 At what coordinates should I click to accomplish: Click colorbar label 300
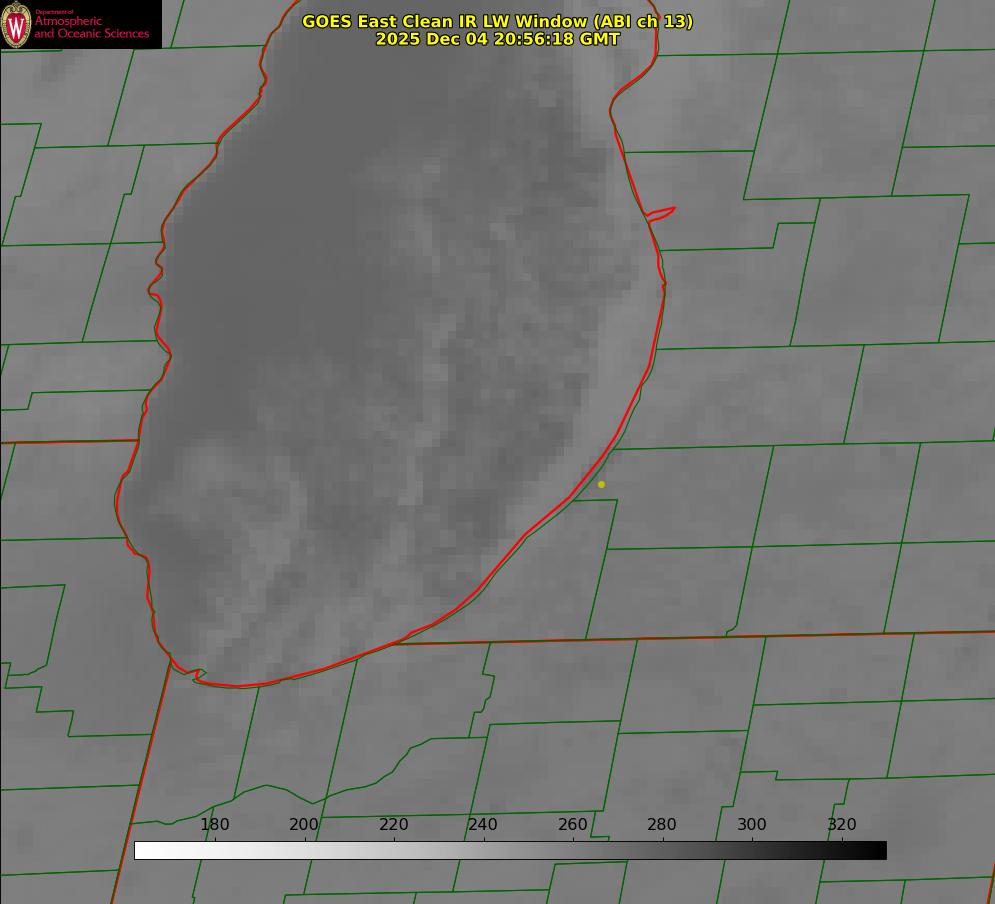[x=752, y=824]
